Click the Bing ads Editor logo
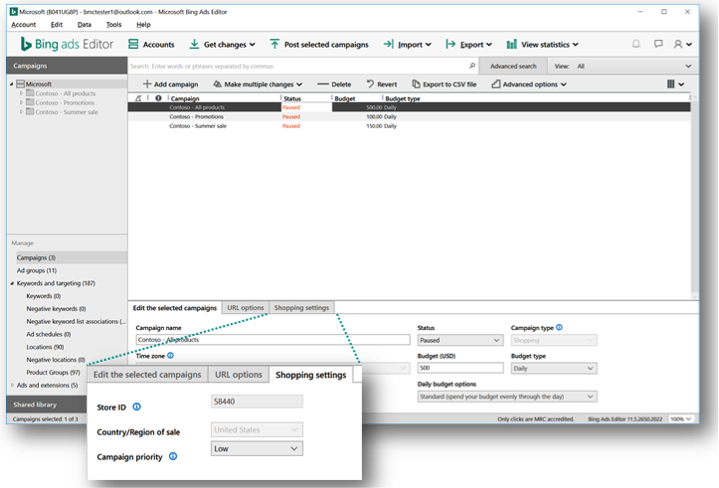This screenshot has height=488, width=719. [x=67, y=44]
